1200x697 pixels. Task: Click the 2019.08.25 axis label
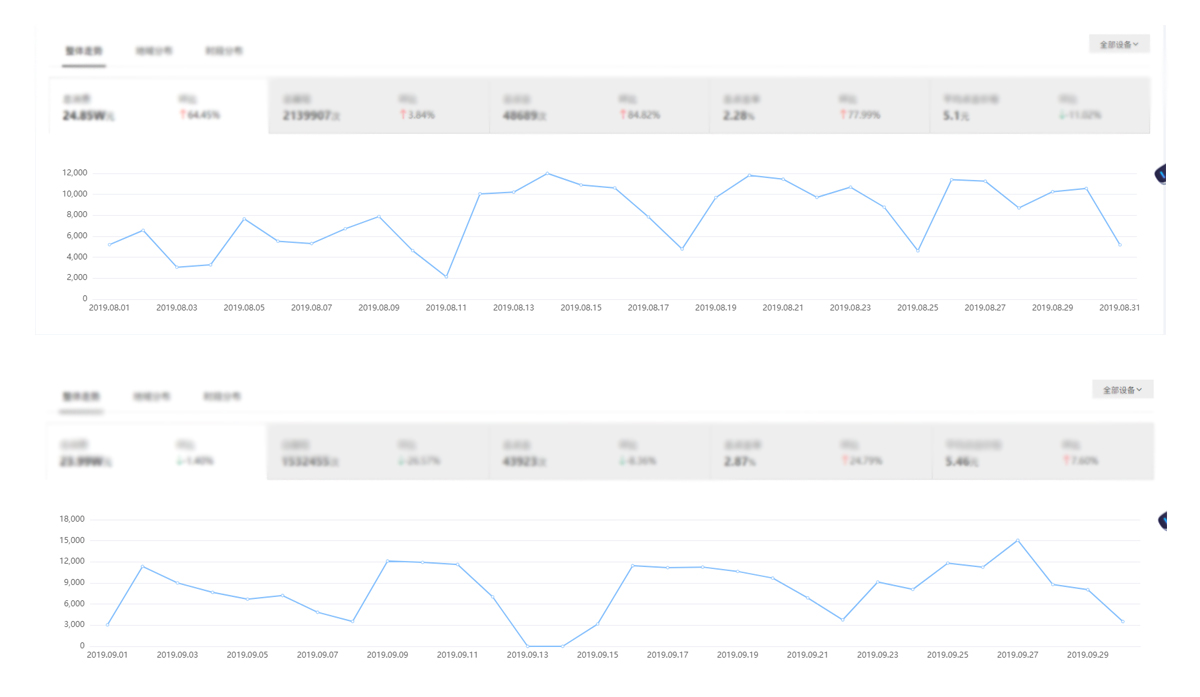918,308
